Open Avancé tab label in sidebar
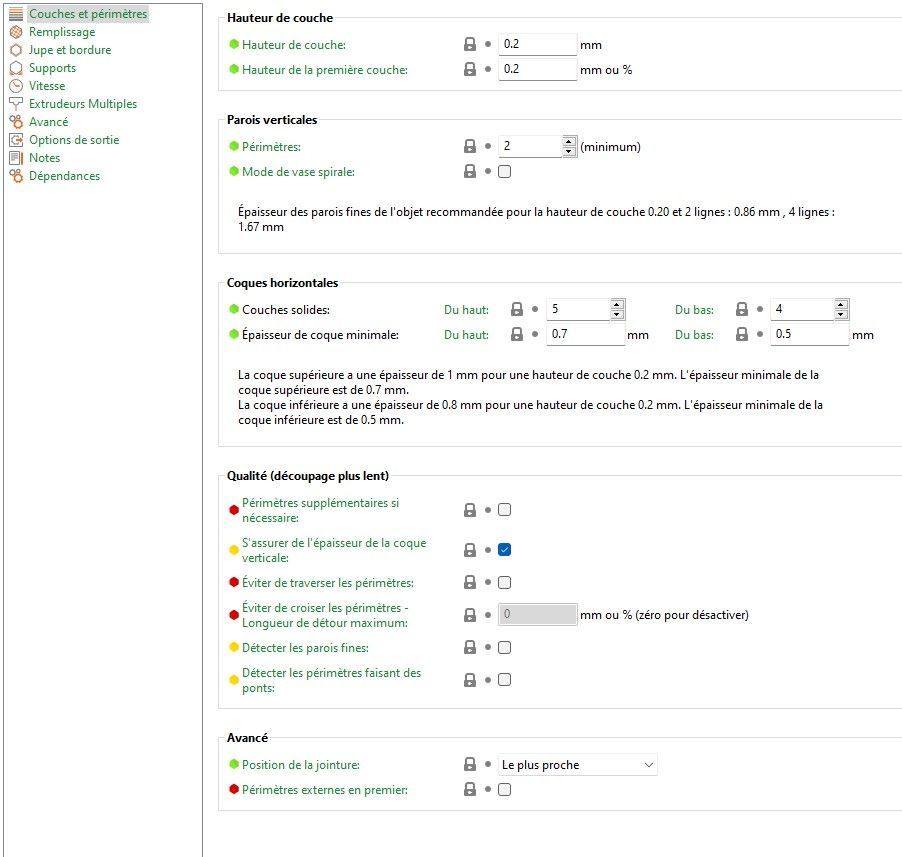The height and width of the screenshot is (857, 902). click(x=48, y=122)
